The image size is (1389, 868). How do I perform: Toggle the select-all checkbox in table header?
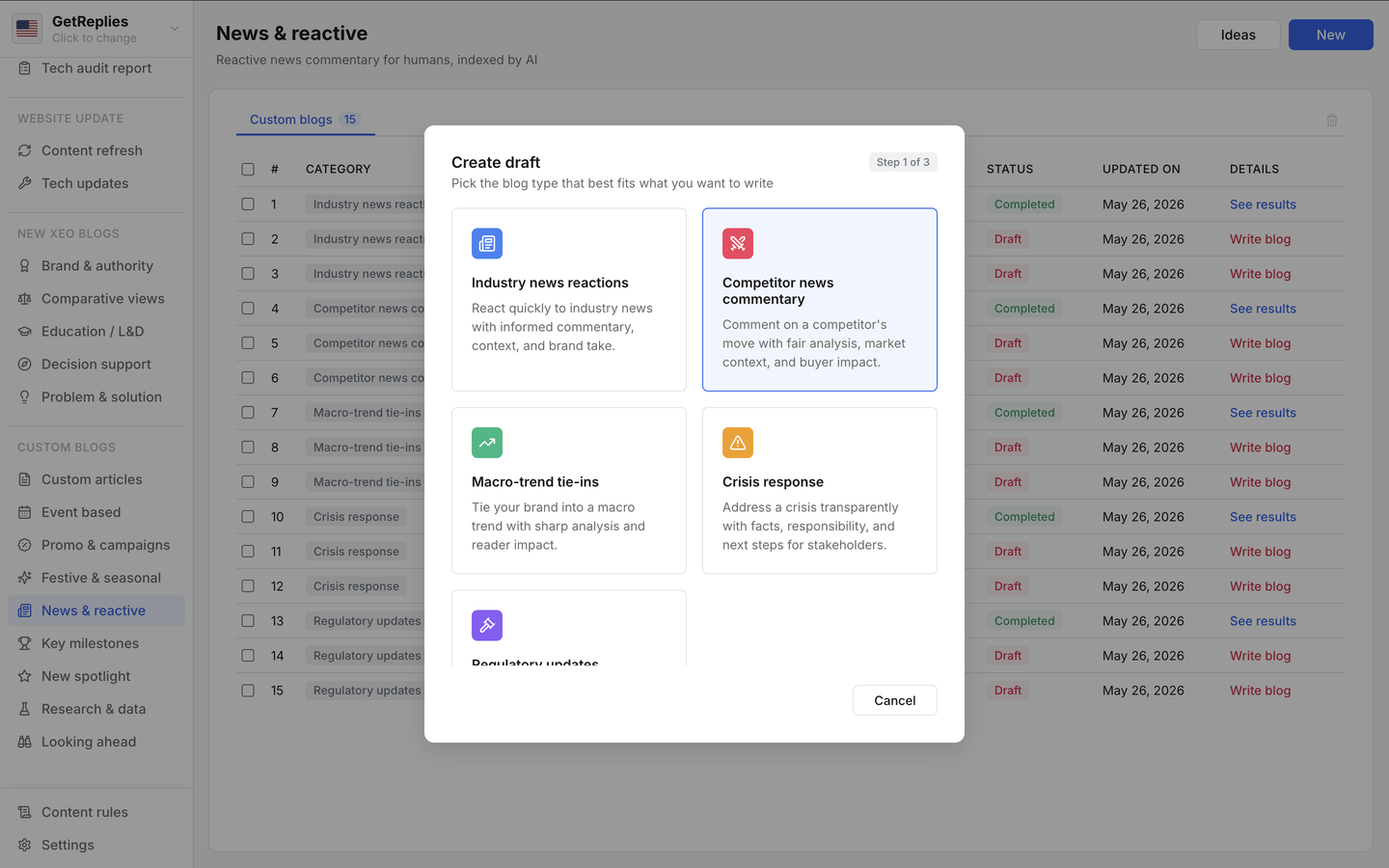[x=248, y=169]
